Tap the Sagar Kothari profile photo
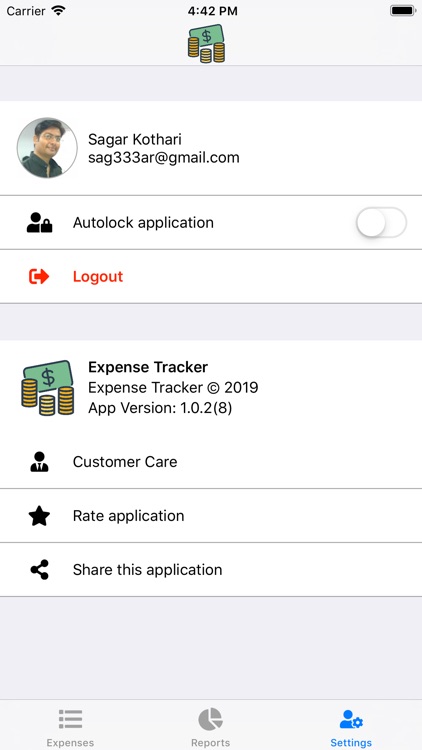 click(47, 148)
